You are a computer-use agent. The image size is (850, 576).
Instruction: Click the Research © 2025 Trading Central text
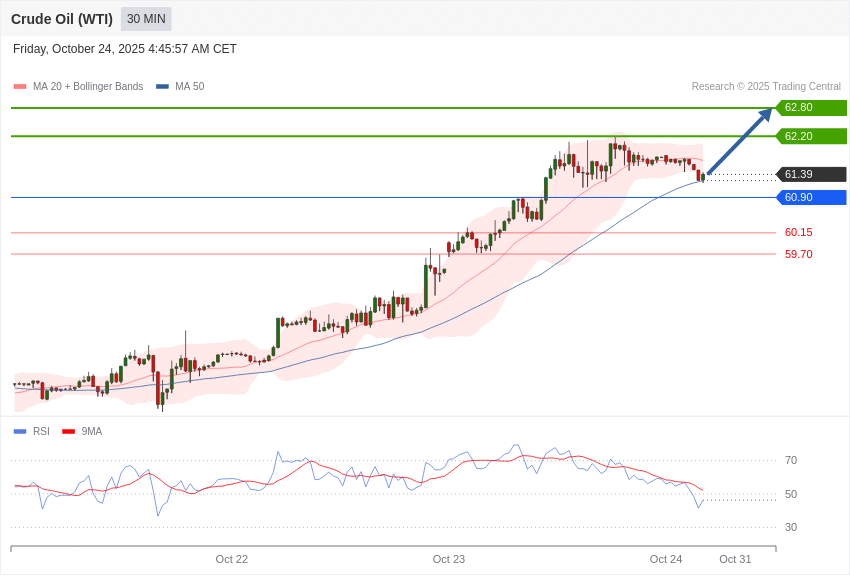[x=766, y=87]
